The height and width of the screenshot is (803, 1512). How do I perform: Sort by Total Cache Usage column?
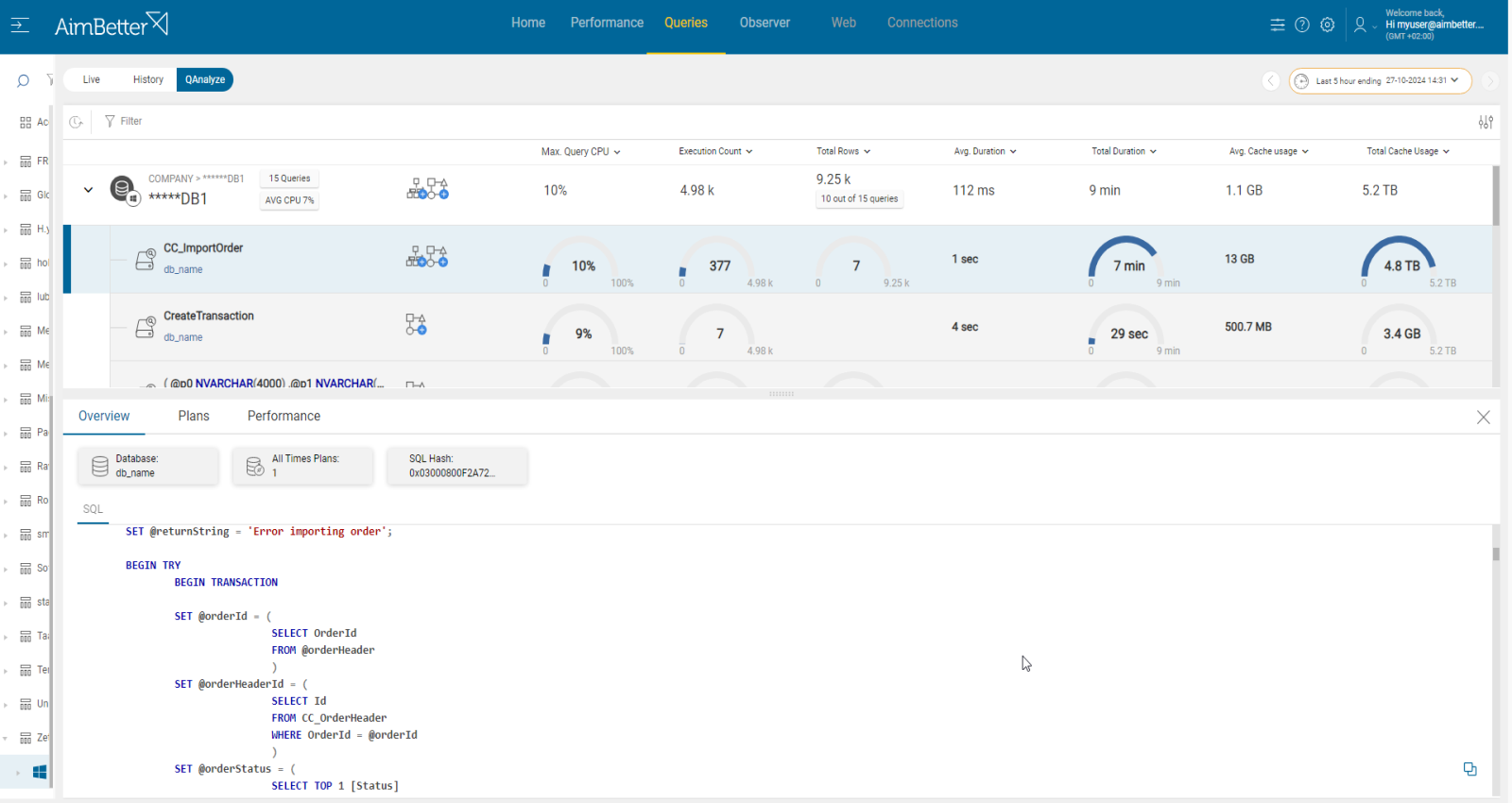coord(1408,151)
